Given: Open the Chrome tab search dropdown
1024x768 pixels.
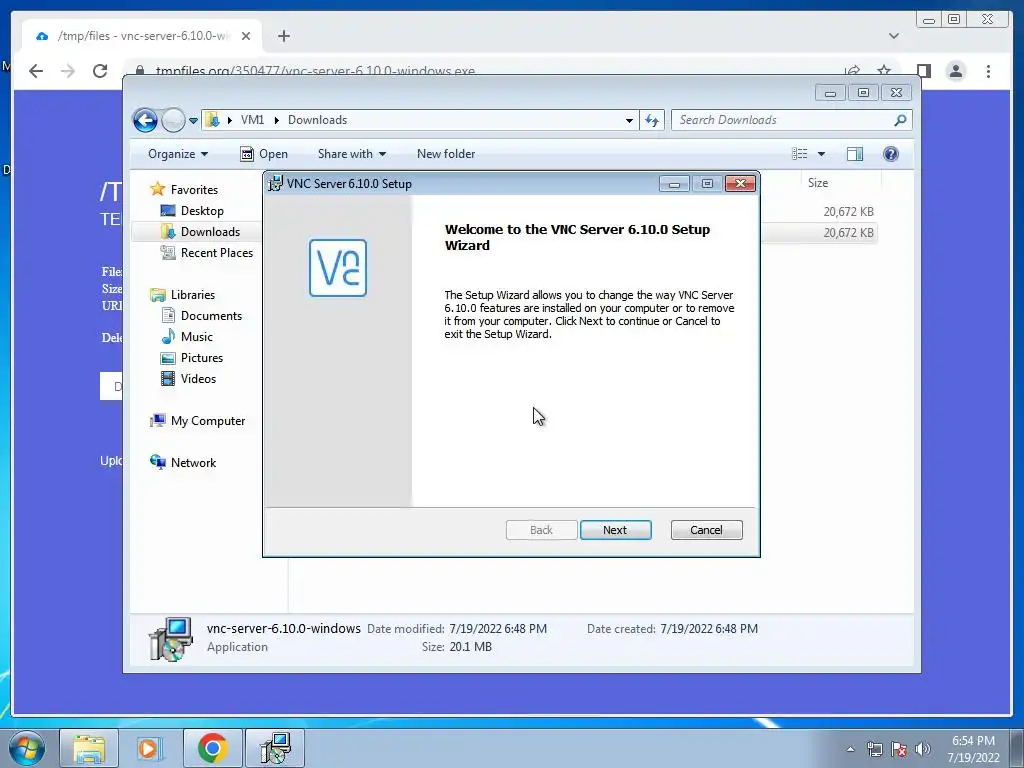Looking at the screenshot, I should point(894,36).
